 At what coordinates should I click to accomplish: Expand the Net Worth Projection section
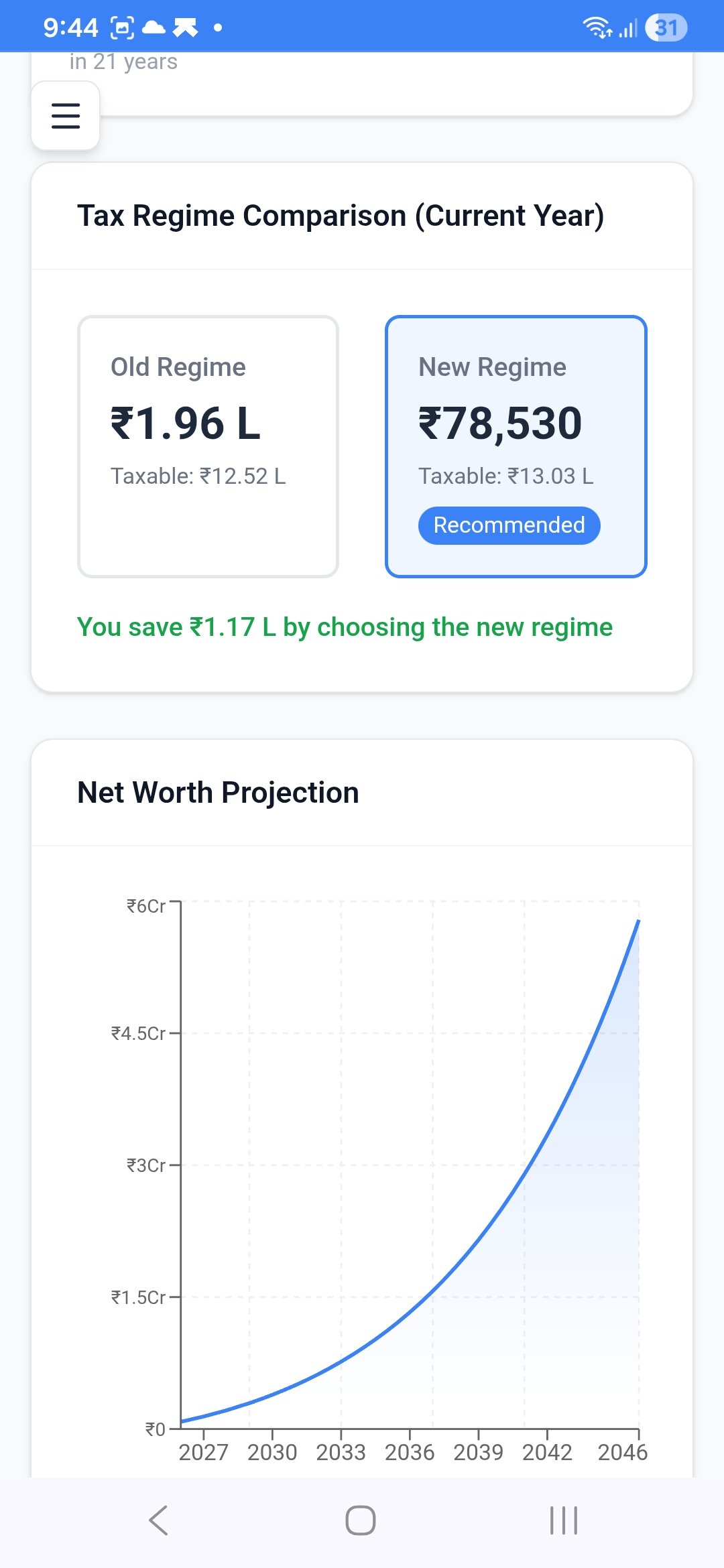(218, 791)
